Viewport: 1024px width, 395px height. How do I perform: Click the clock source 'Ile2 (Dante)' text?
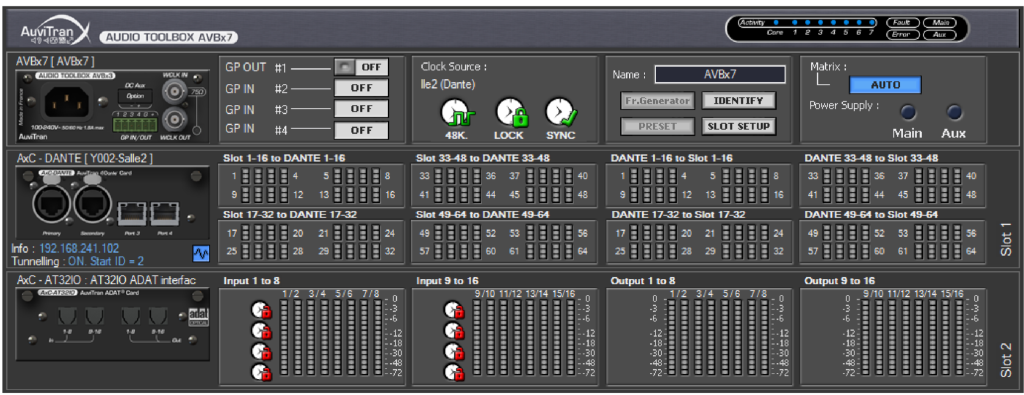(447, 84)
